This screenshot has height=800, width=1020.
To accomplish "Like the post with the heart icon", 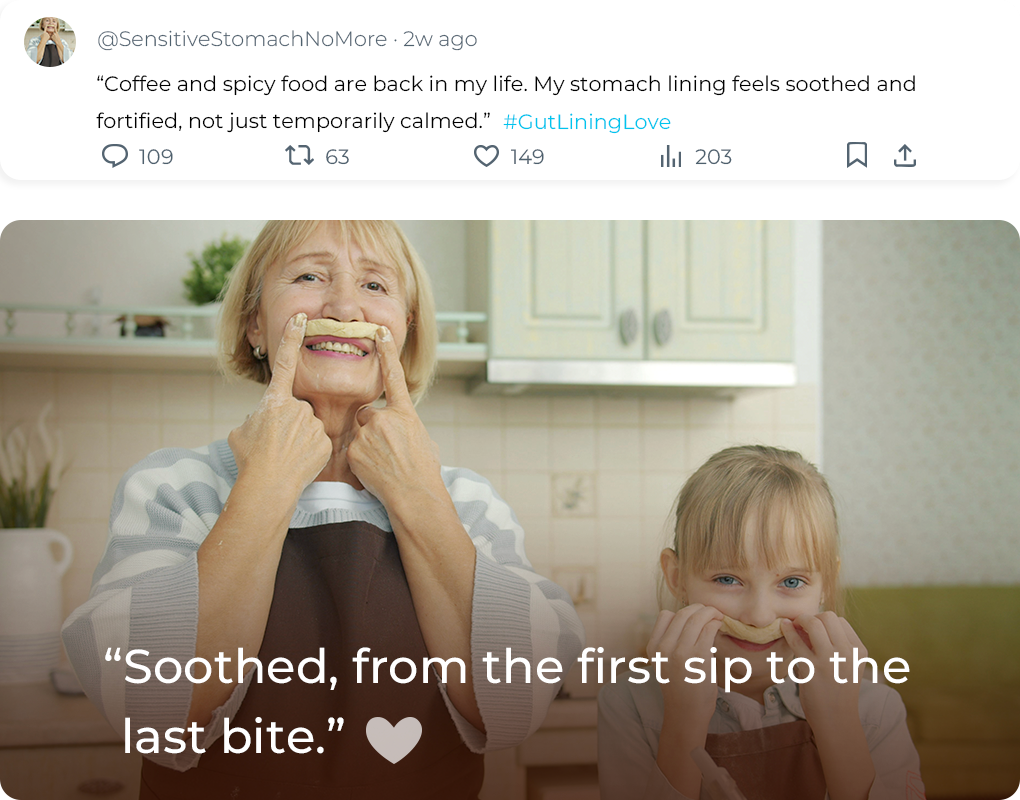I will (486, 156).
